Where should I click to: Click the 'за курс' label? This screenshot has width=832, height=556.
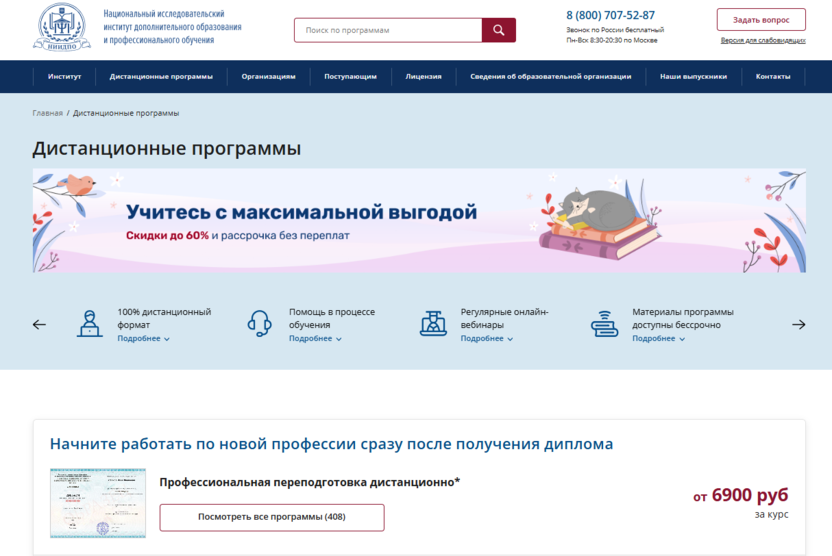pos(772,514)
